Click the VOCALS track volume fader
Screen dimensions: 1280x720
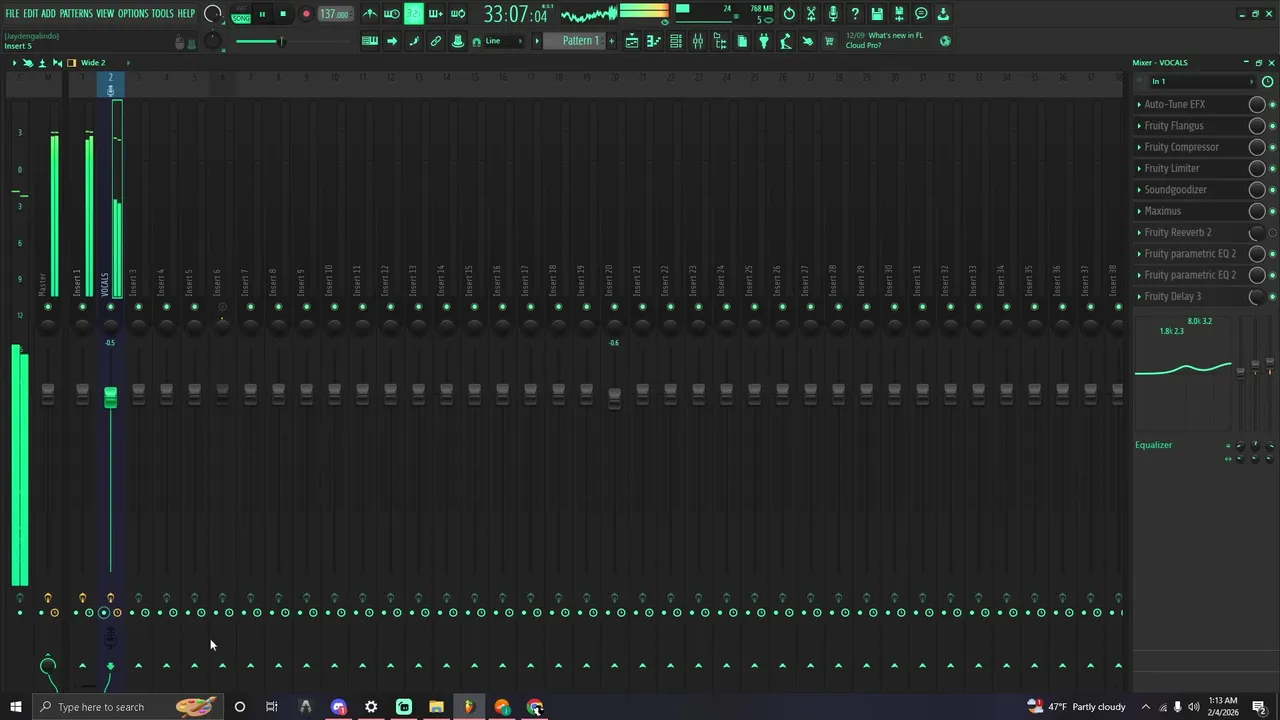click(x=110, y=397)
